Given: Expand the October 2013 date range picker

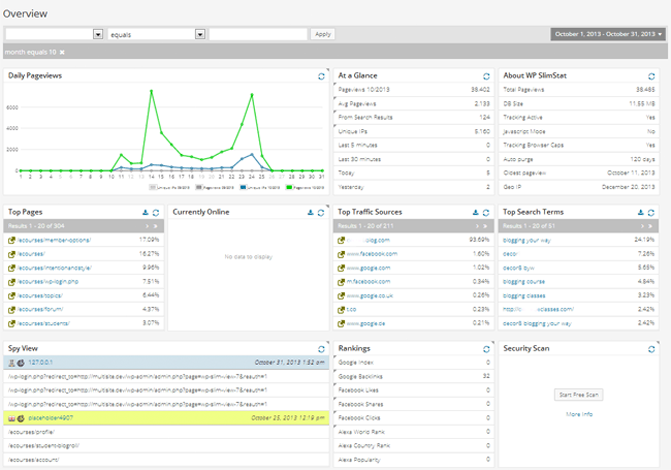Looking at the screenshot, I should tap(607, 34).
